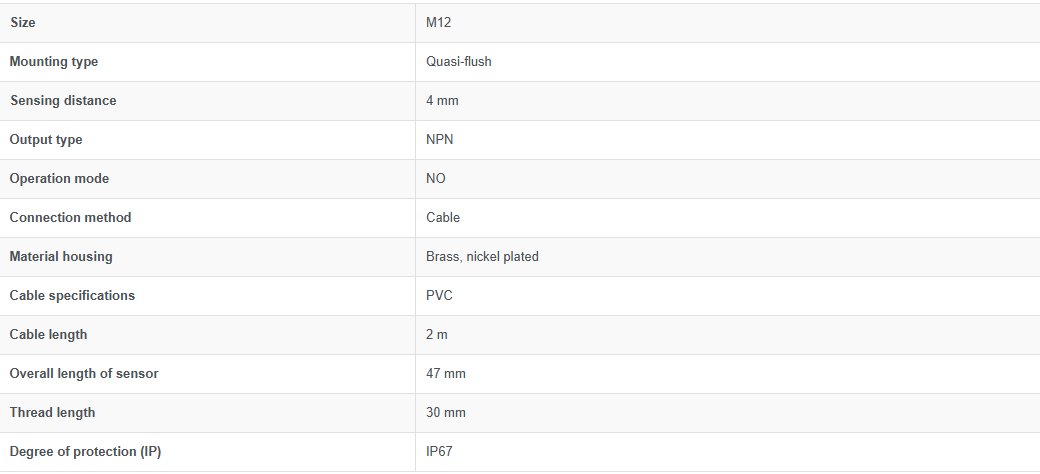Image resolution: width=1040 pixels, height=474 pixels.
Task: Select the "PVC" cable specification value
Action: pyautogui.click(x=440, y=296)
